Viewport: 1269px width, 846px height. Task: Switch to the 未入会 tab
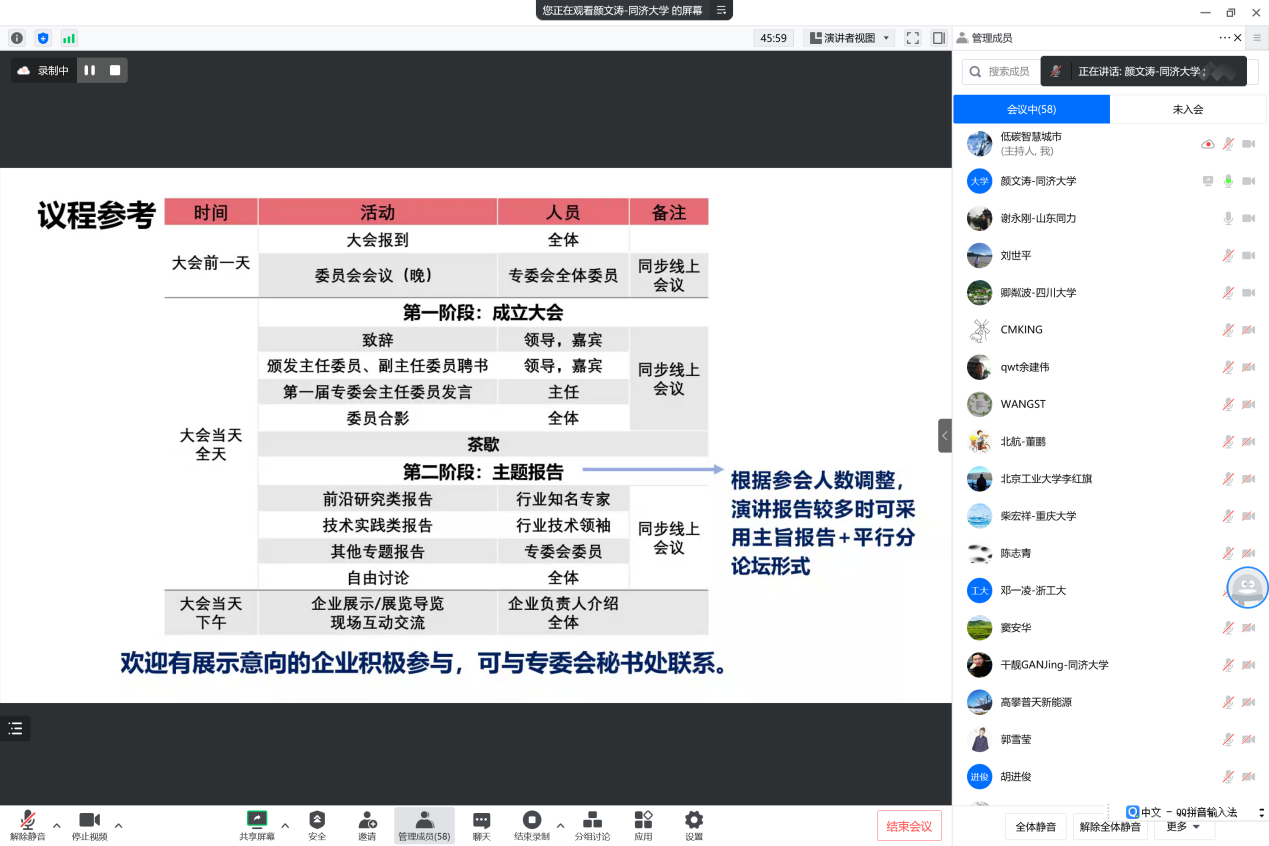[1188, 109]
